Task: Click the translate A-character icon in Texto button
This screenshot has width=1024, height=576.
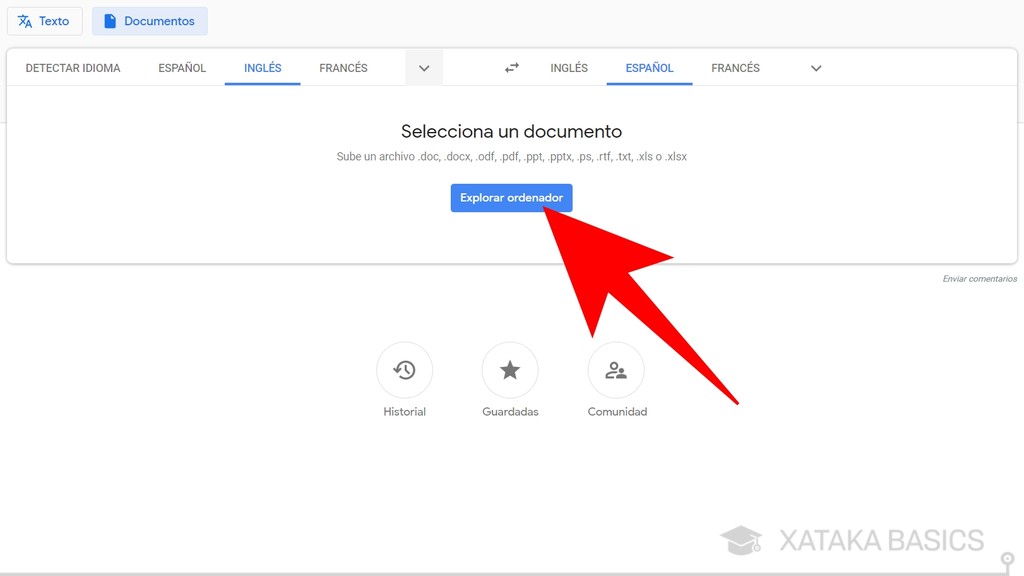Action: click(24, 21)
